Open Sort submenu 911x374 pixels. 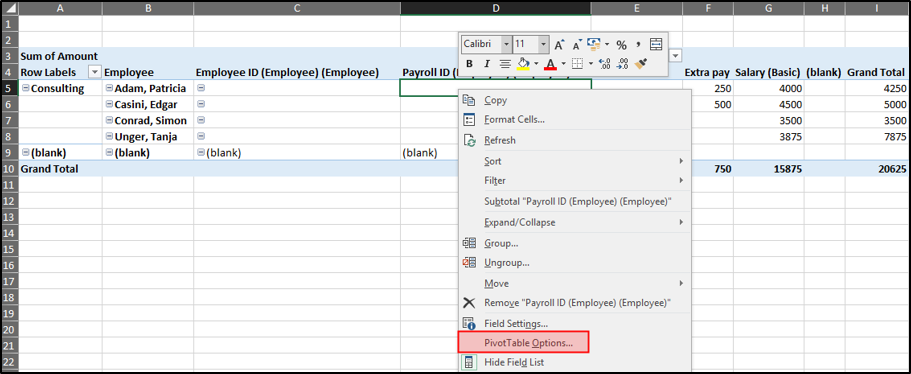coord(575,161)
